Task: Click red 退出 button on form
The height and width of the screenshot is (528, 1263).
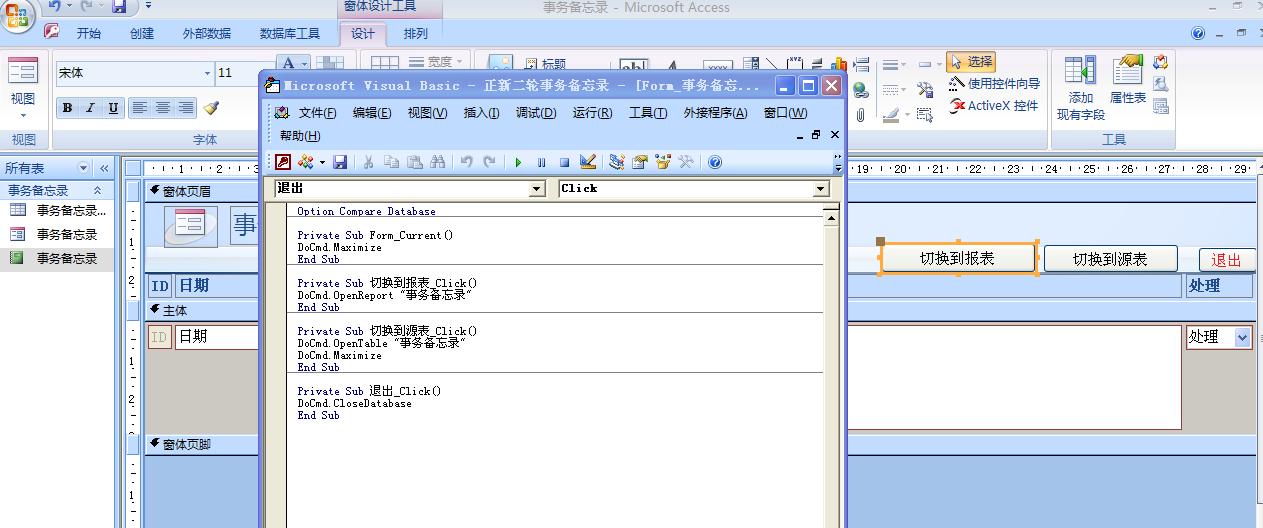Action: point(1226,260)
